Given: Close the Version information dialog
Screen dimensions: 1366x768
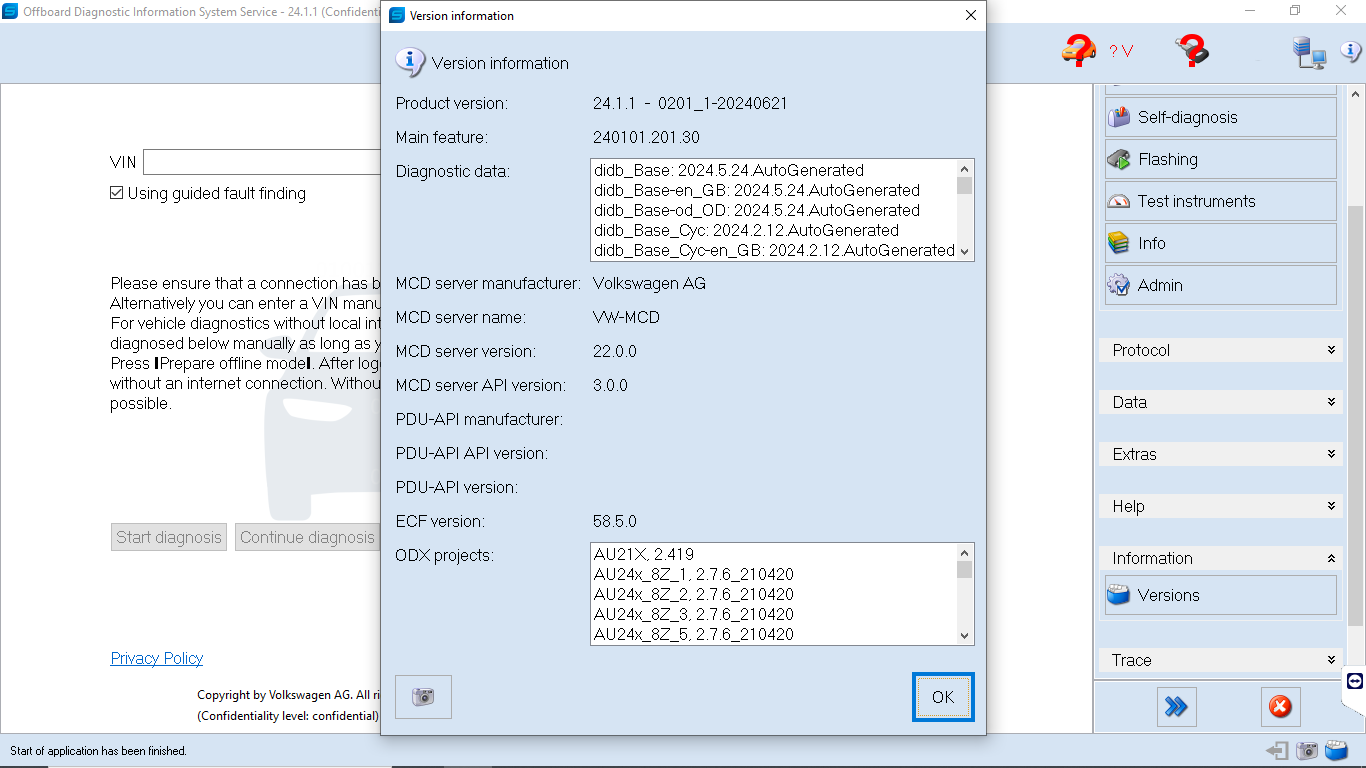Looking at the screenshot, I should click(970, 15).
